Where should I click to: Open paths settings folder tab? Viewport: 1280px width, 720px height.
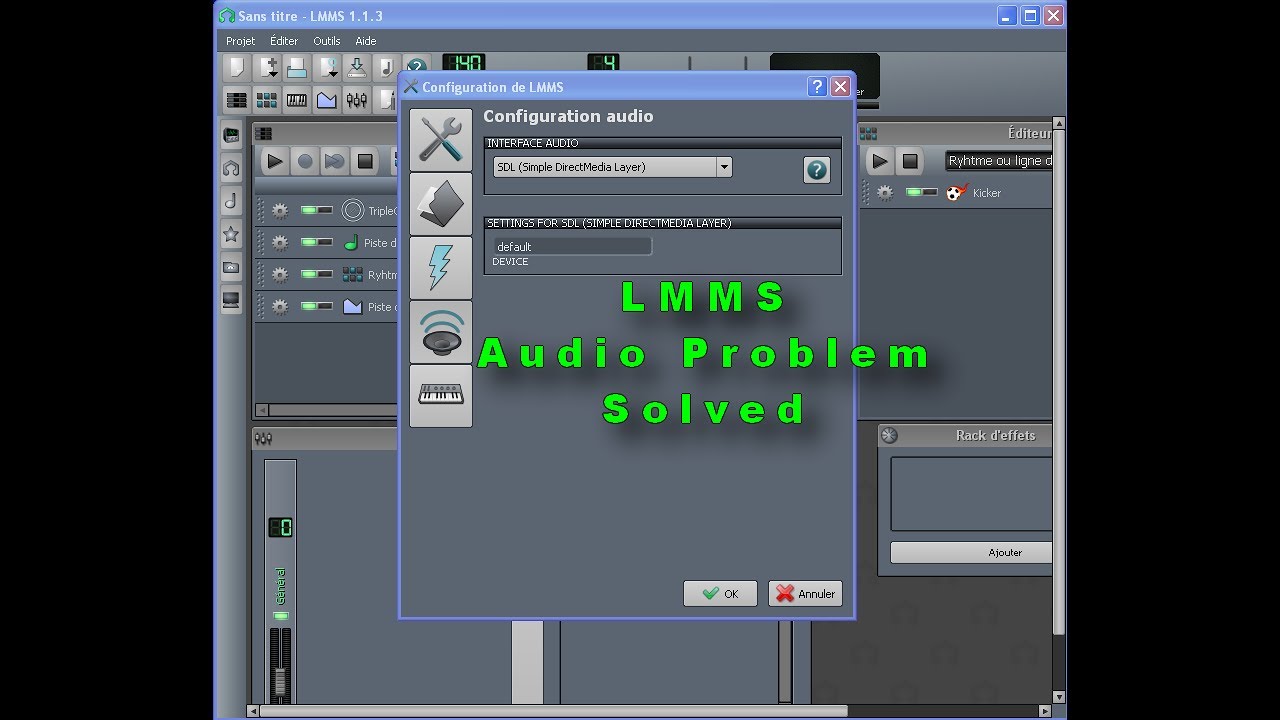click(x=441, y=203)
